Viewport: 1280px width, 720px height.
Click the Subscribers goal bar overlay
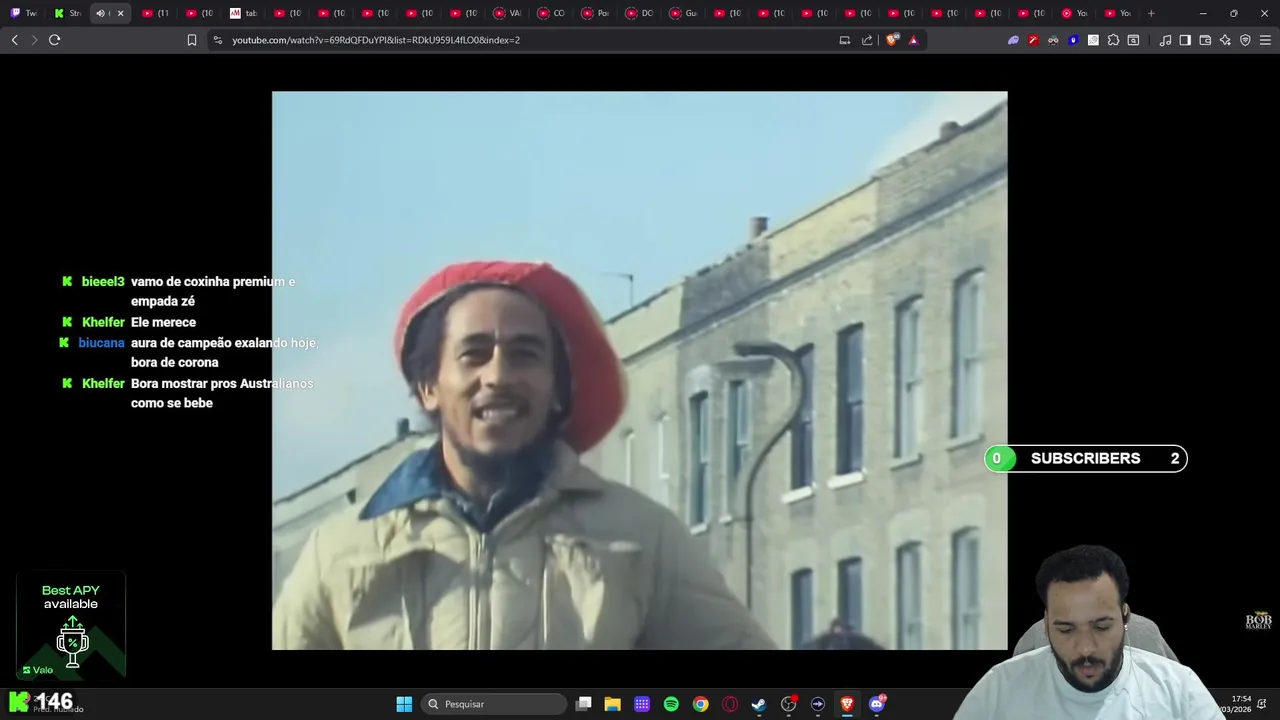pos(1086,459)
